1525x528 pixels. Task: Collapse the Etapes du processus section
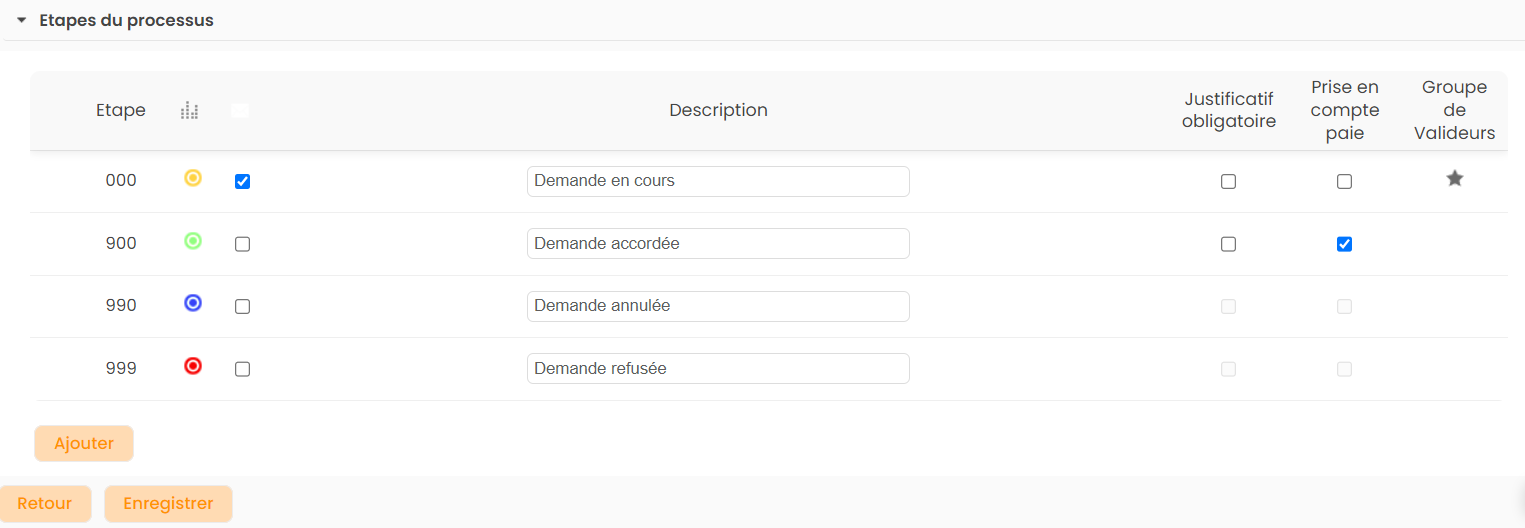pyautogui.click(x=22, y=21)
